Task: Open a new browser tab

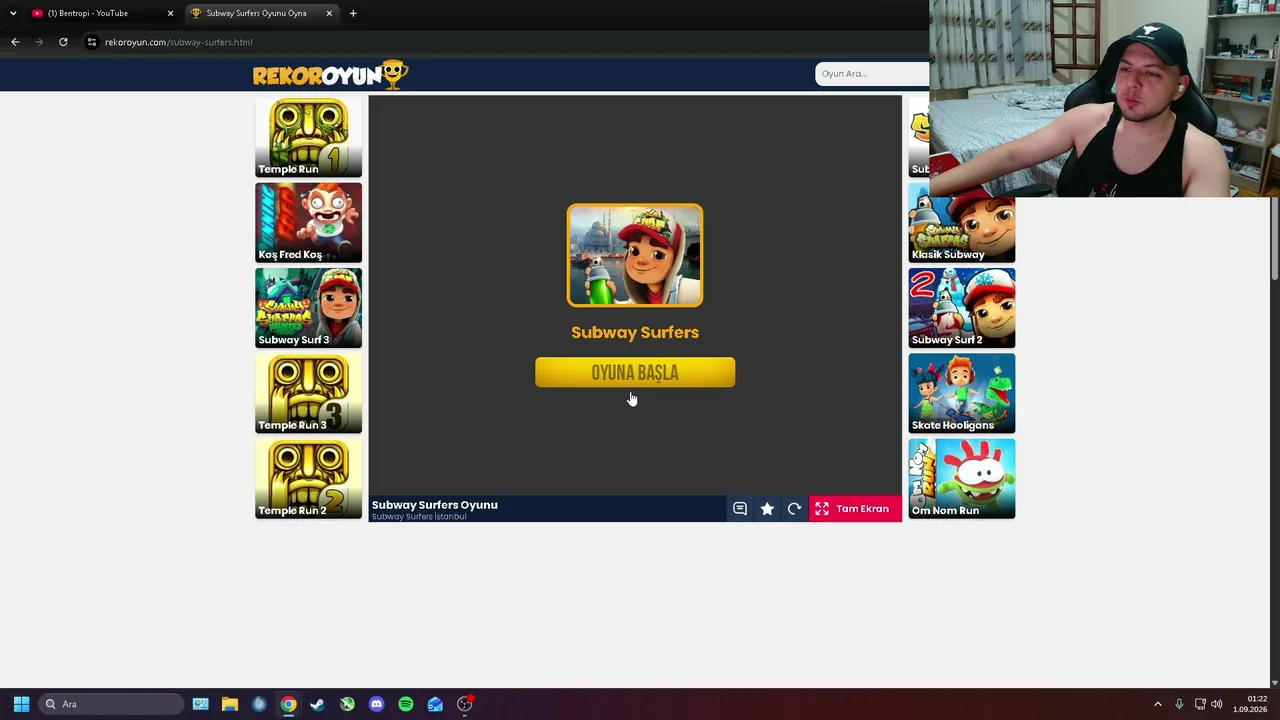Action: coord(353,13)
